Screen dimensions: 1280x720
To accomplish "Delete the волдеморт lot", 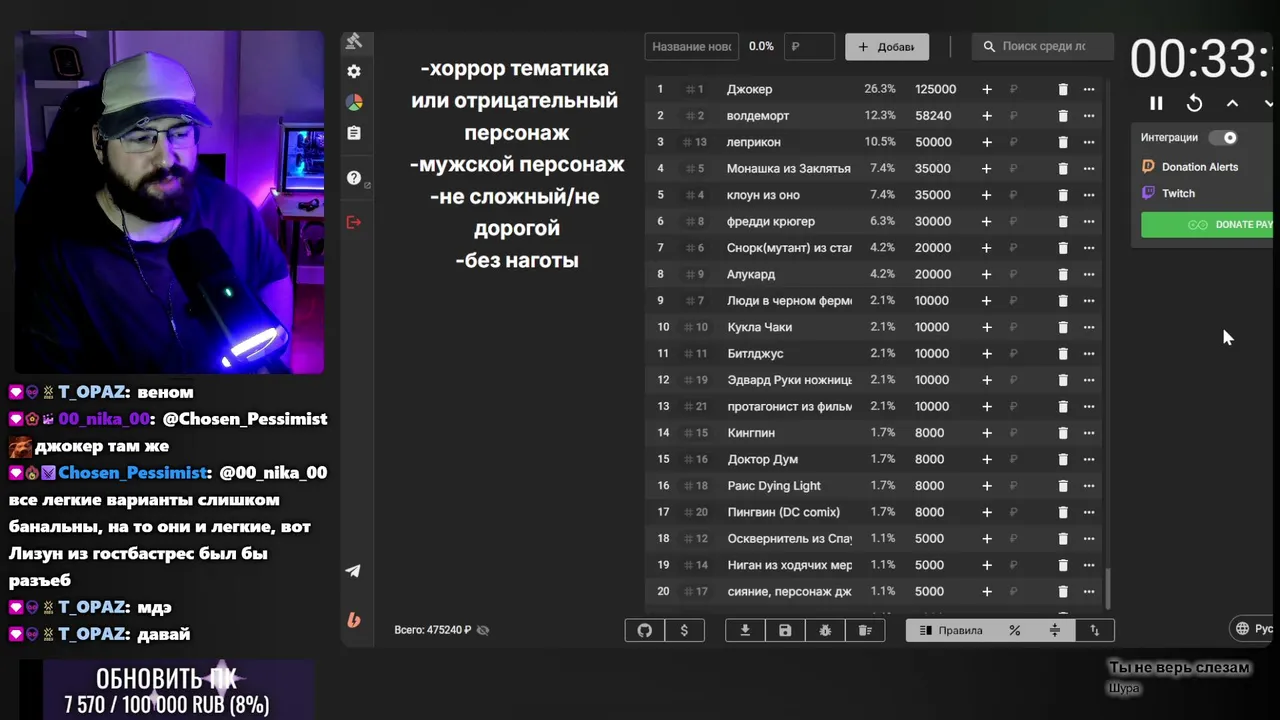I will click(1063, 116).
